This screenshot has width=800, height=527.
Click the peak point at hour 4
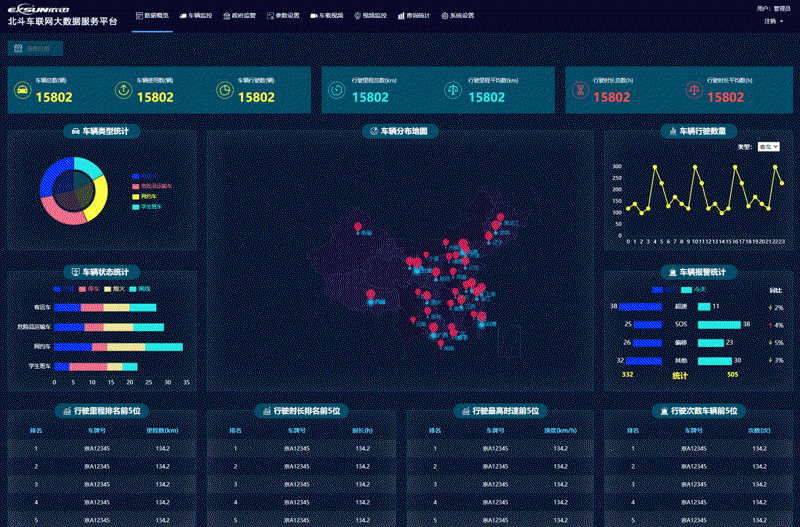pos(655,167)
